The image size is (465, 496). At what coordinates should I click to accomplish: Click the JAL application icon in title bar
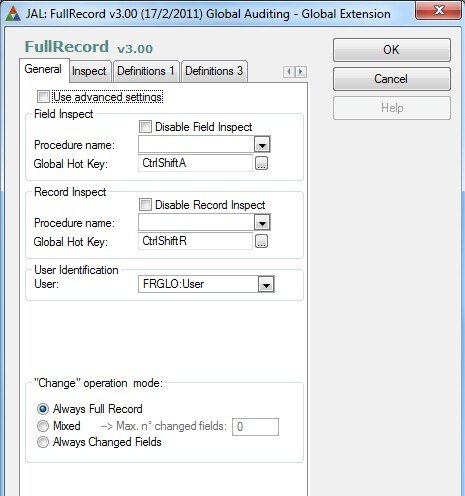click(13, 14)
